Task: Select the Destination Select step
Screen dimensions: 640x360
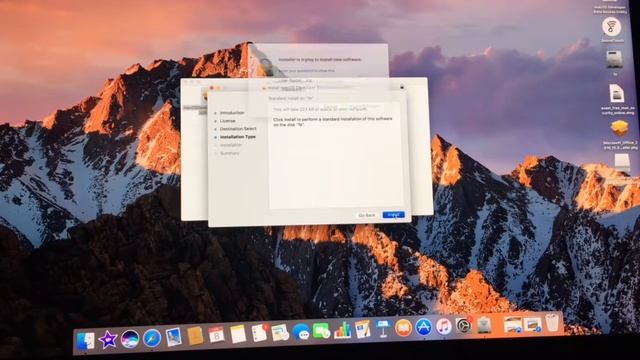Action: (238, 129)
